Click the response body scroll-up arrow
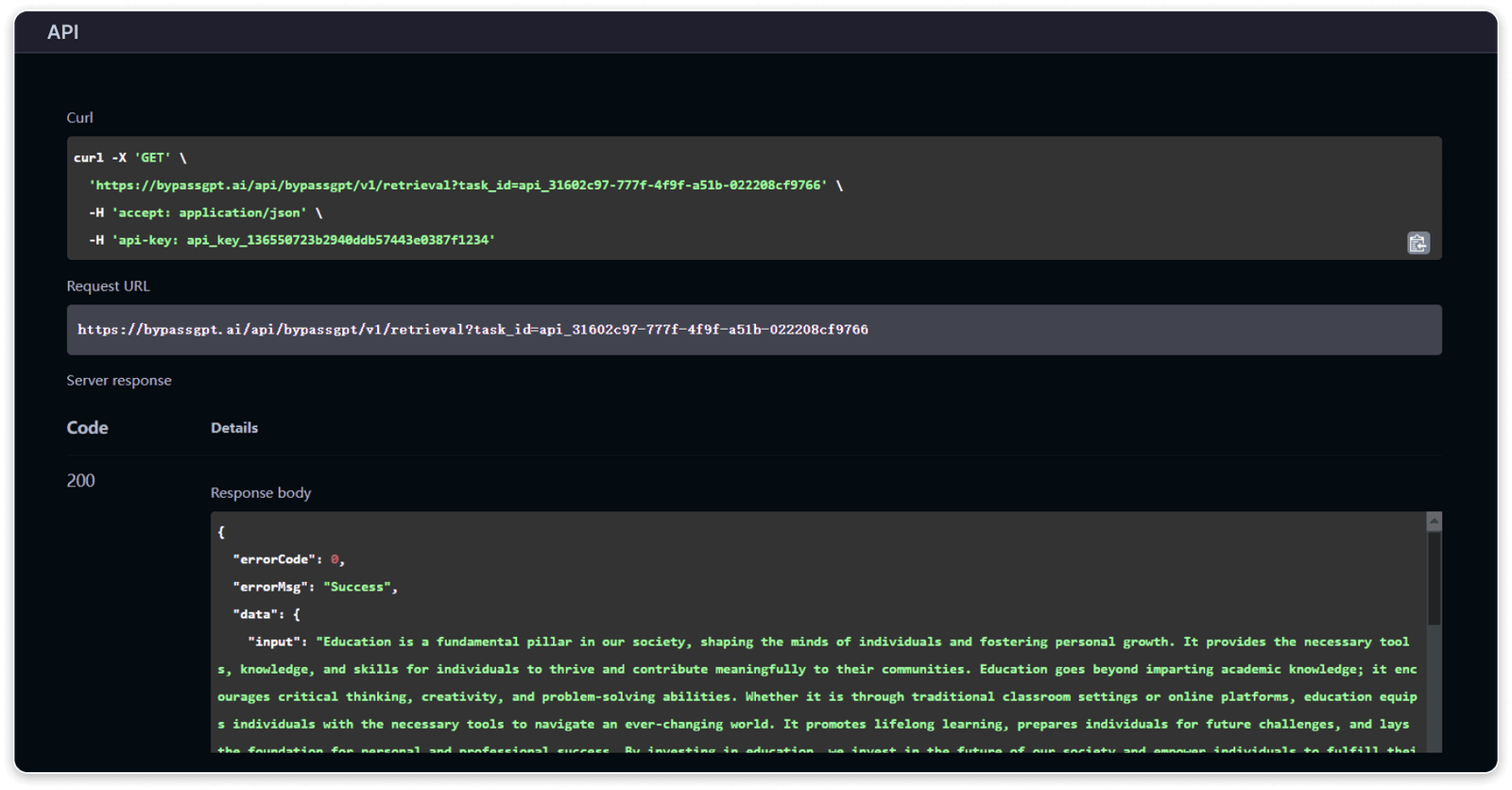Image resolution: width=1512 pixels, height=790 pixels. tap(1434, 521)
